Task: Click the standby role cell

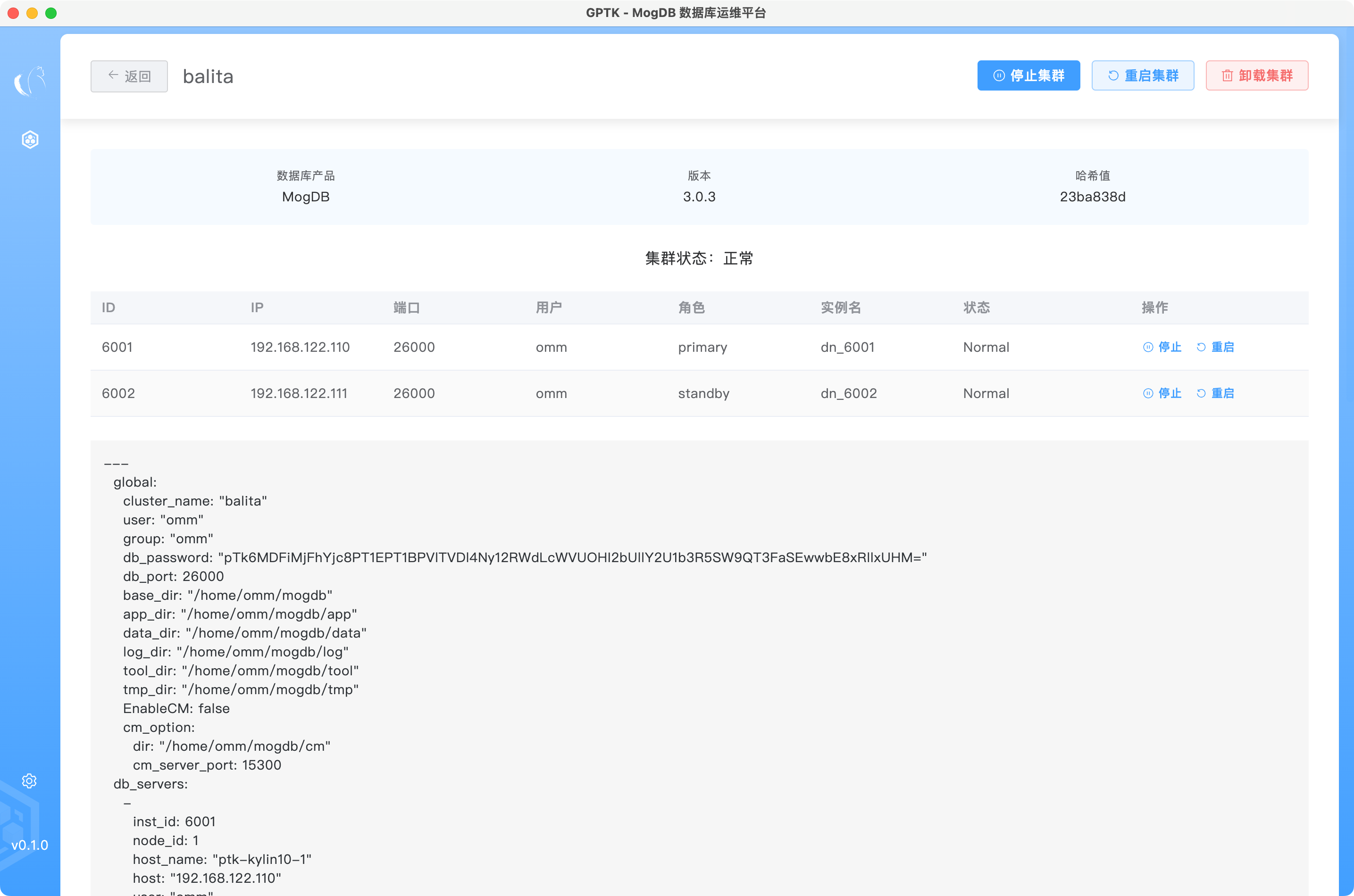Action: [703, 394]
